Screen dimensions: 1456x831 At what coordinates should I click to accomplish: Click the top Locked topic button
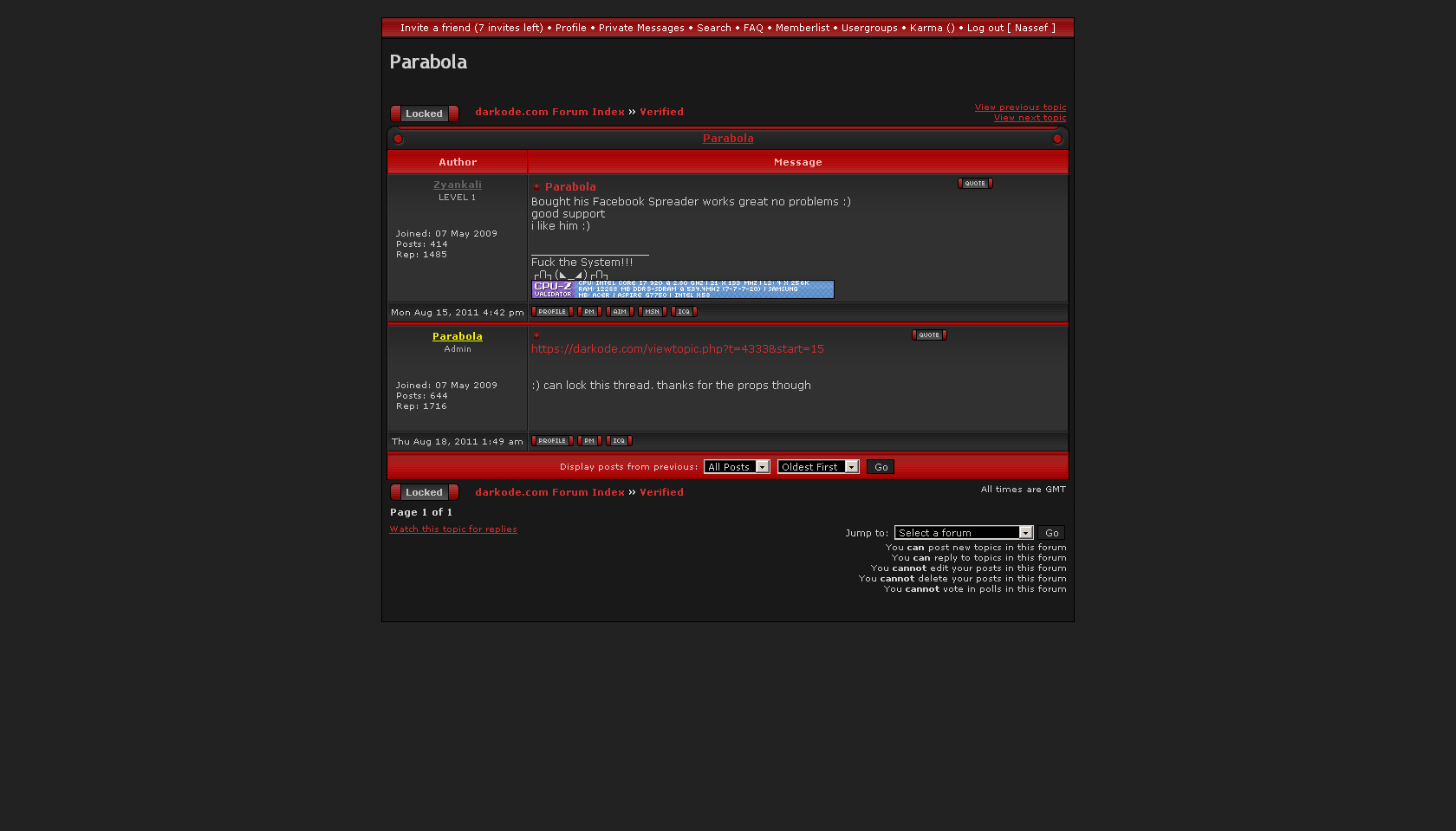[424, 114]
